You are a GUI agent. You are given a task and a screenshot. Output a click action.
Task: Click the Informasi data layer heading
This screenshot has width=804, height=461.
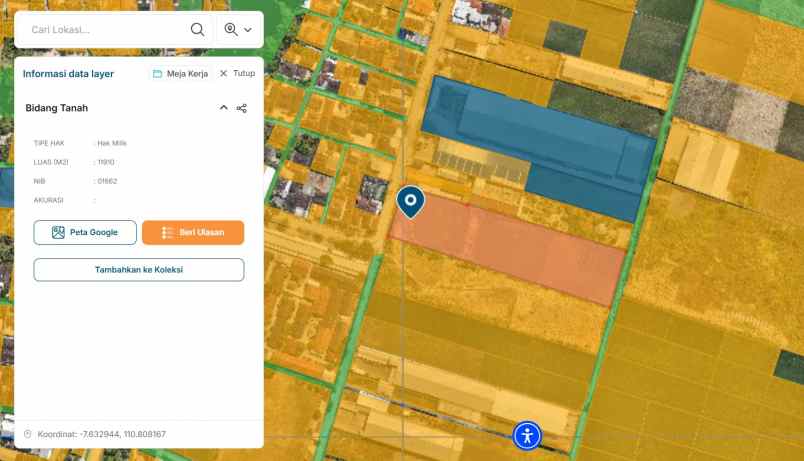[68, 74]
